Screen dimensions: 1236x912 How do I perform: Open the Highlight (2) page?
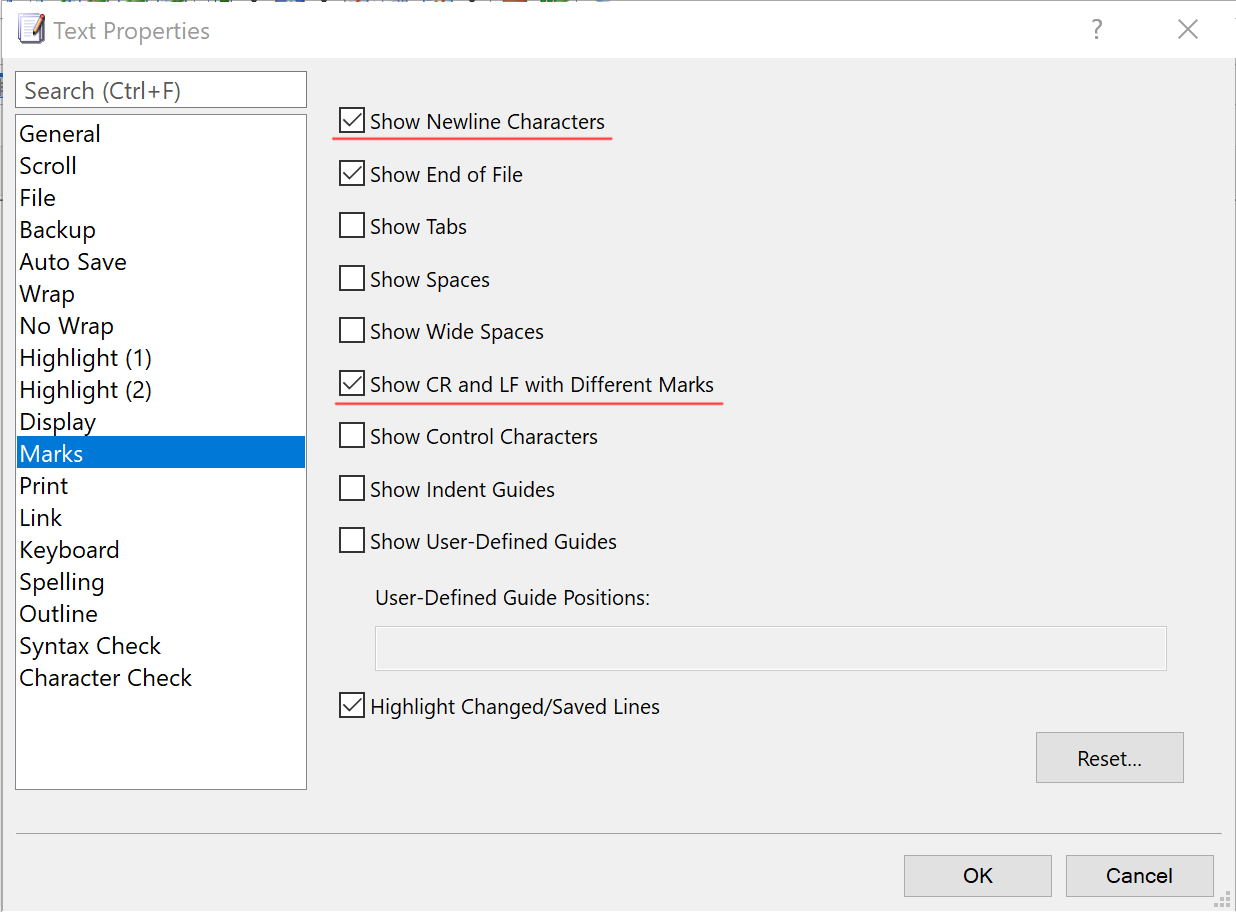[161, 390]
